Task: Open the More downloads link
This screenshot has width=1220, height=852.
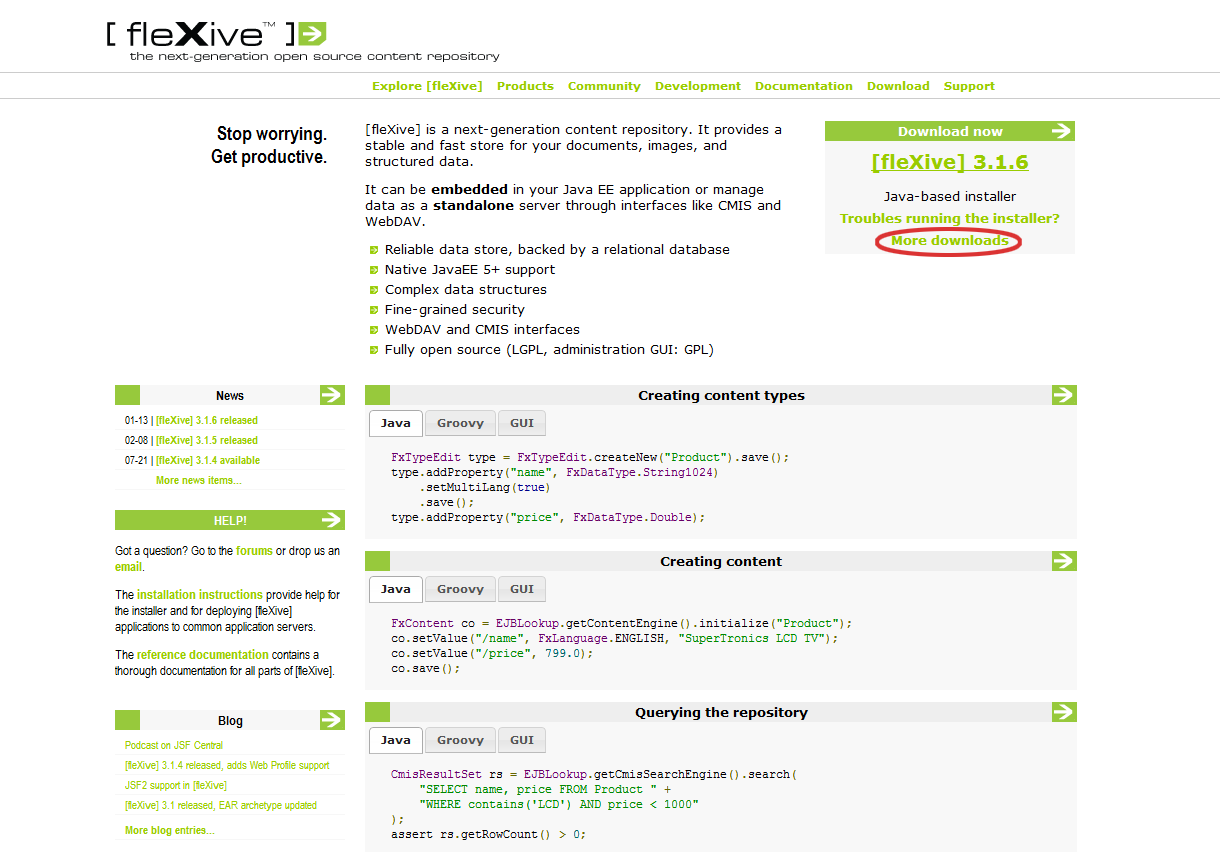Action: coord(950,241)
